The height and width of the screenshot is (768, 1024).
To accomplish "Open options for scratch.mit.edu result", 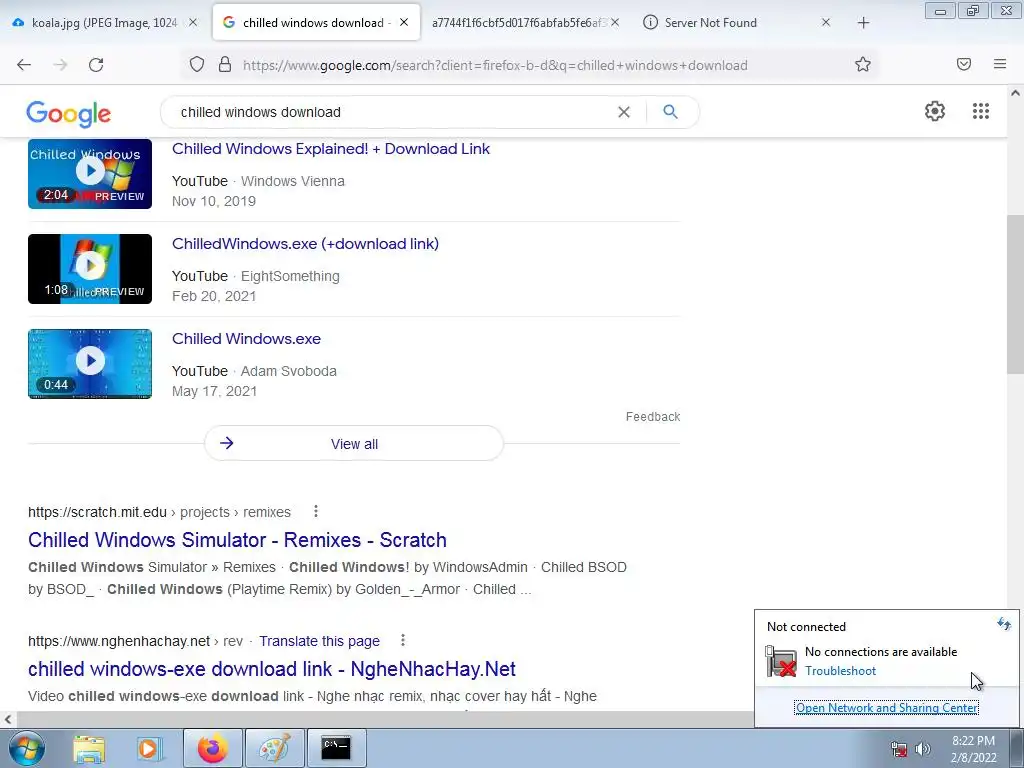I will pos(316,511).
